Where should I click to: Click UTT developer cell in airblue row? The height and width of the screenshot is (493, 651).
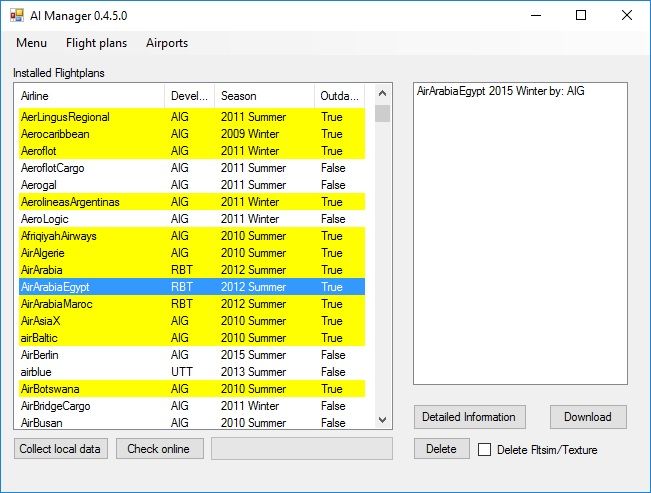182,372
